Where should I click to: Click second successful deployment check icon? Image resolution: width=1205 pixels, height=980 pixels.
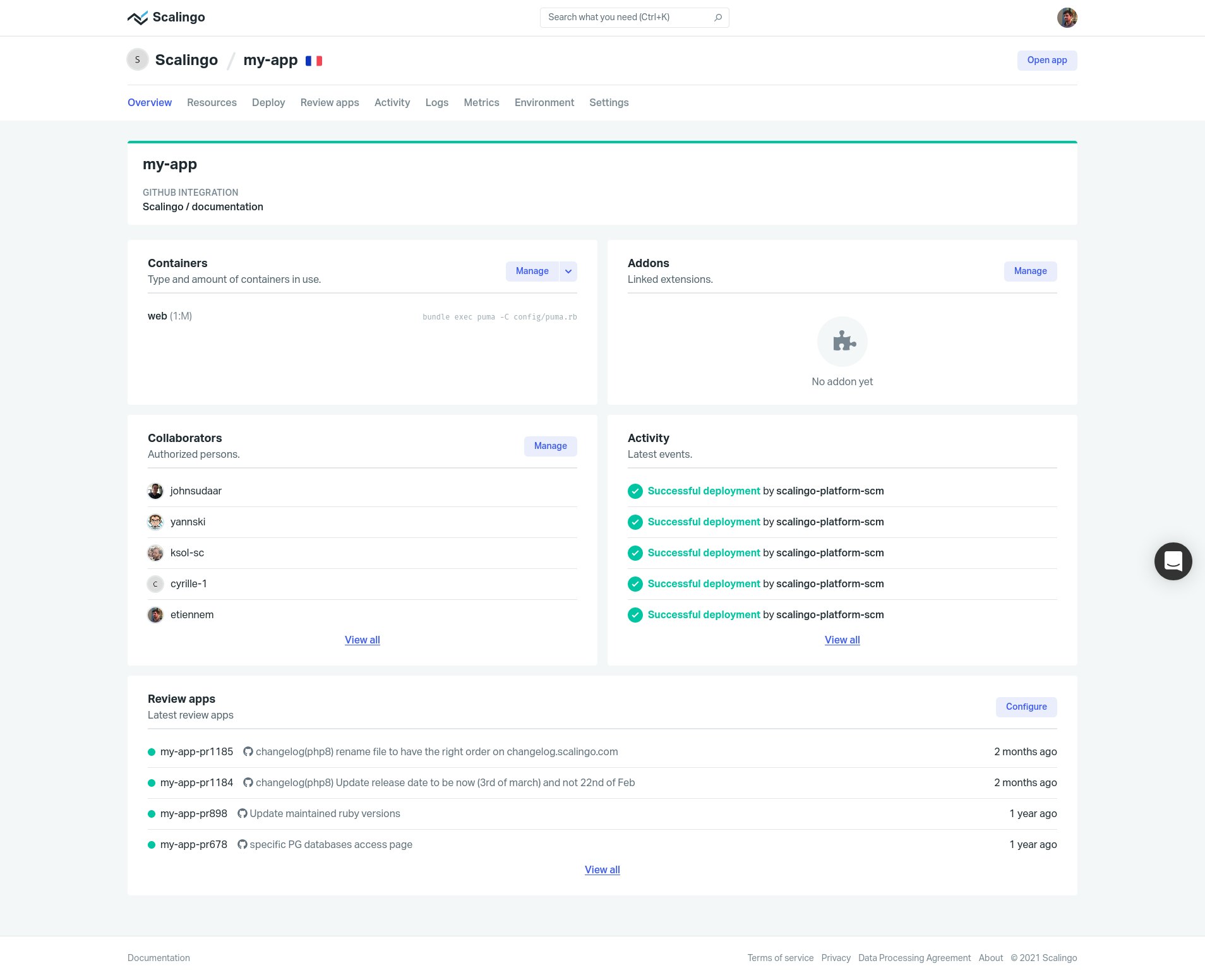point(635,522)
